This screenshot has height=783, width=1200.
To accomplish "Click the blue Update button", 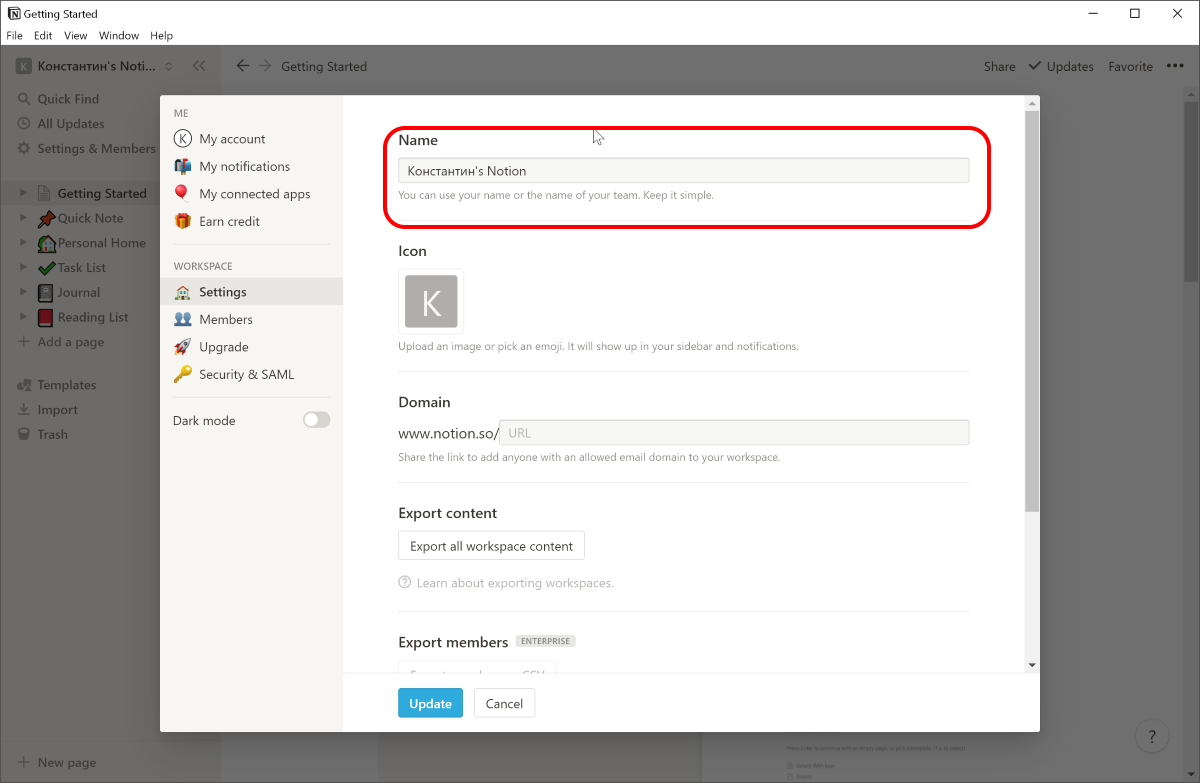I will tap(431, 703).
